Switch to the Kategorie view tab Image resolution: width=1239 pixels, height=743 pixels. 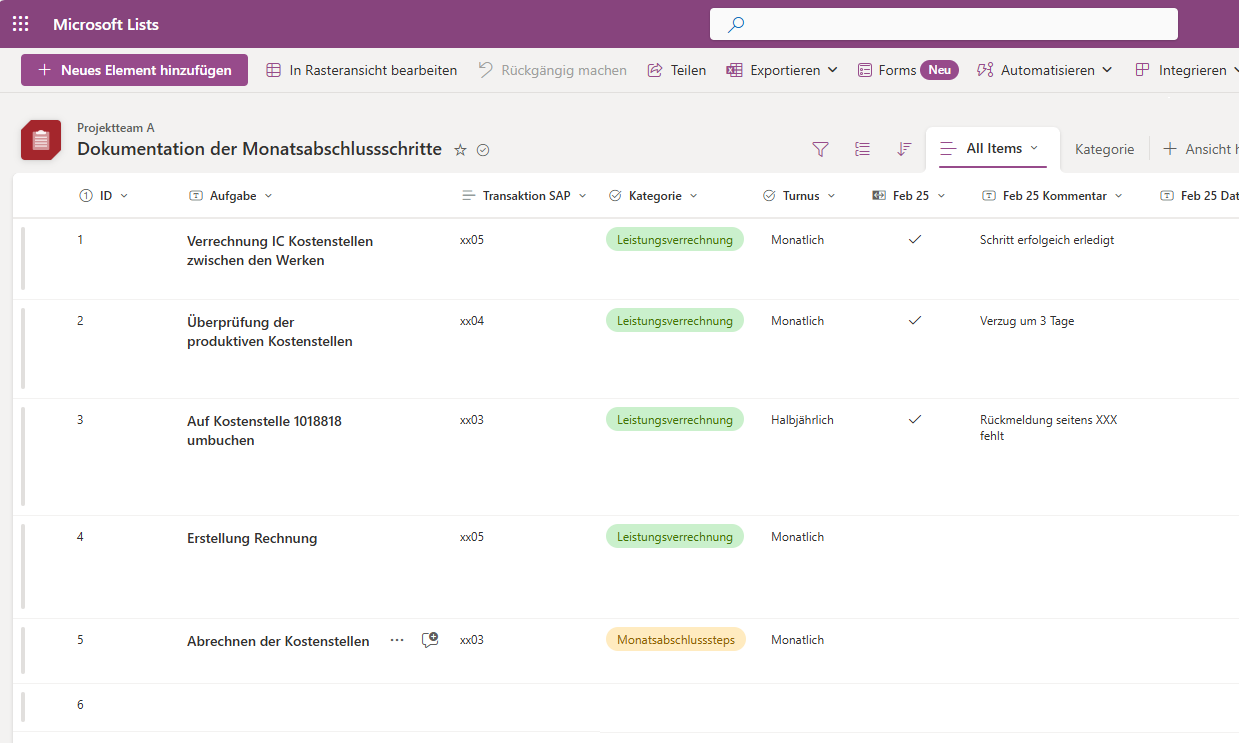pyautogui.click(x=1104, y=149)
